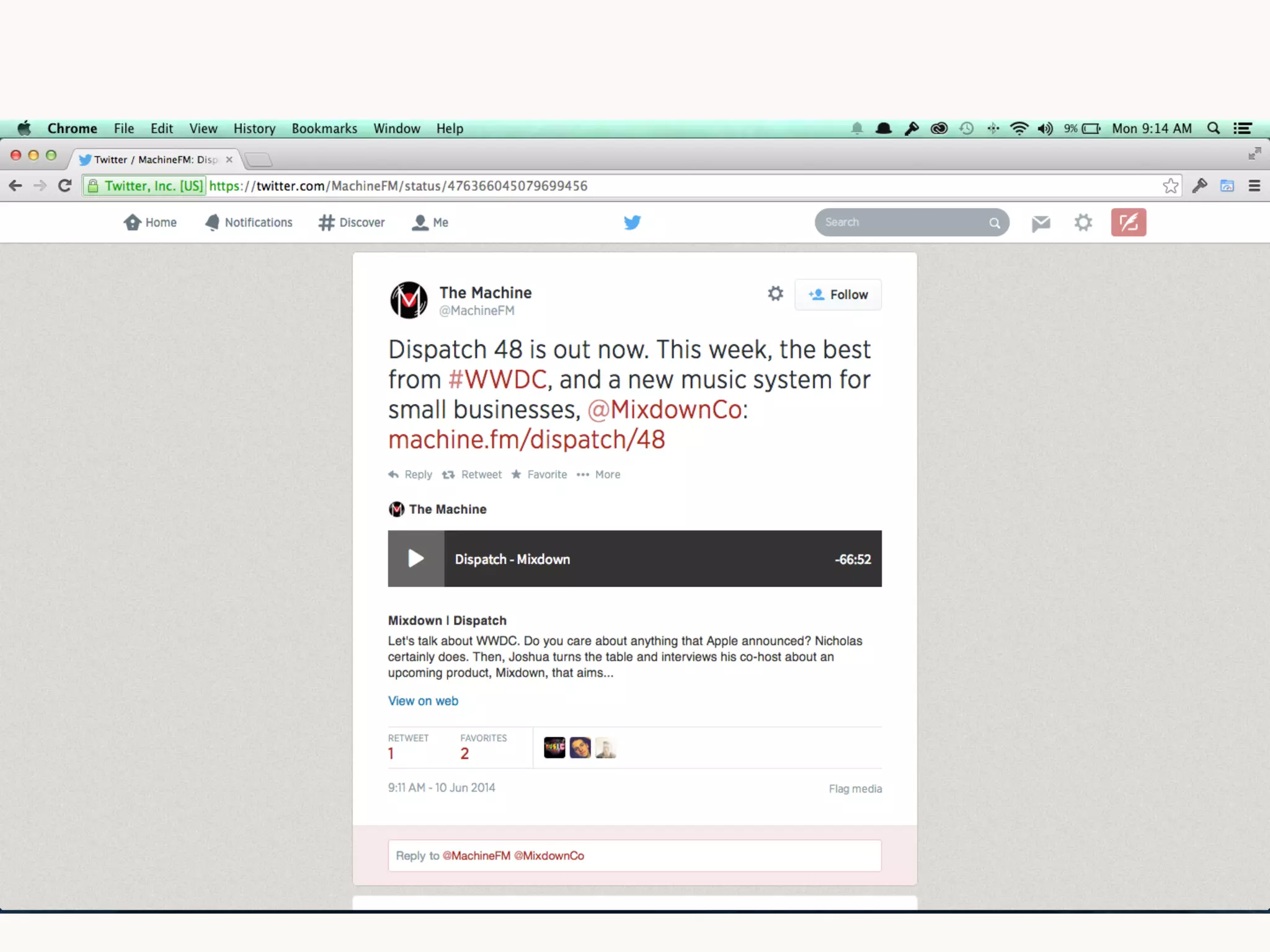Open Chrome hamburger menu
Screen dimensions: 1270x952
click(x=1254, y=186)
